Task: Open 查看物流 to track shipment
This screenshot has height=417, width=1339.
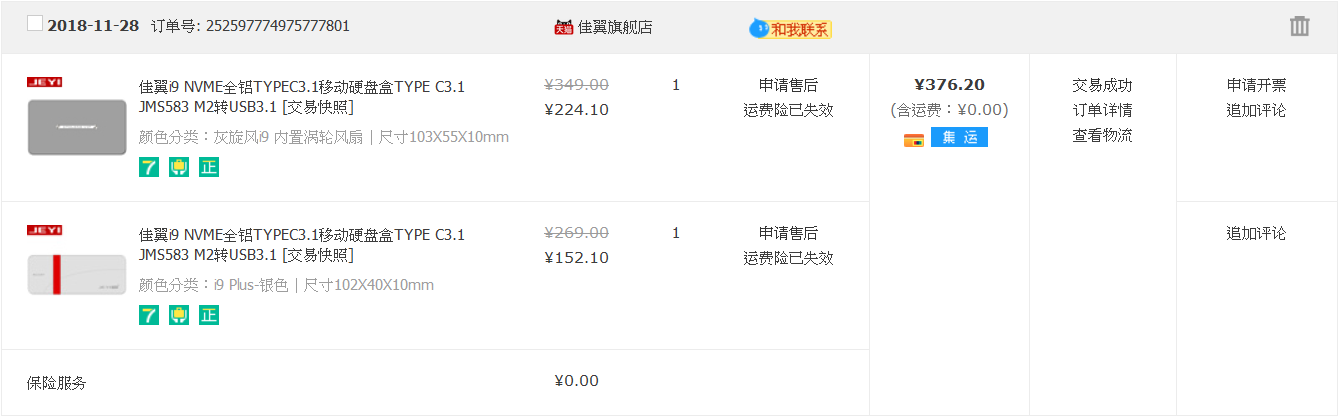Action: tap(1103, 135)
